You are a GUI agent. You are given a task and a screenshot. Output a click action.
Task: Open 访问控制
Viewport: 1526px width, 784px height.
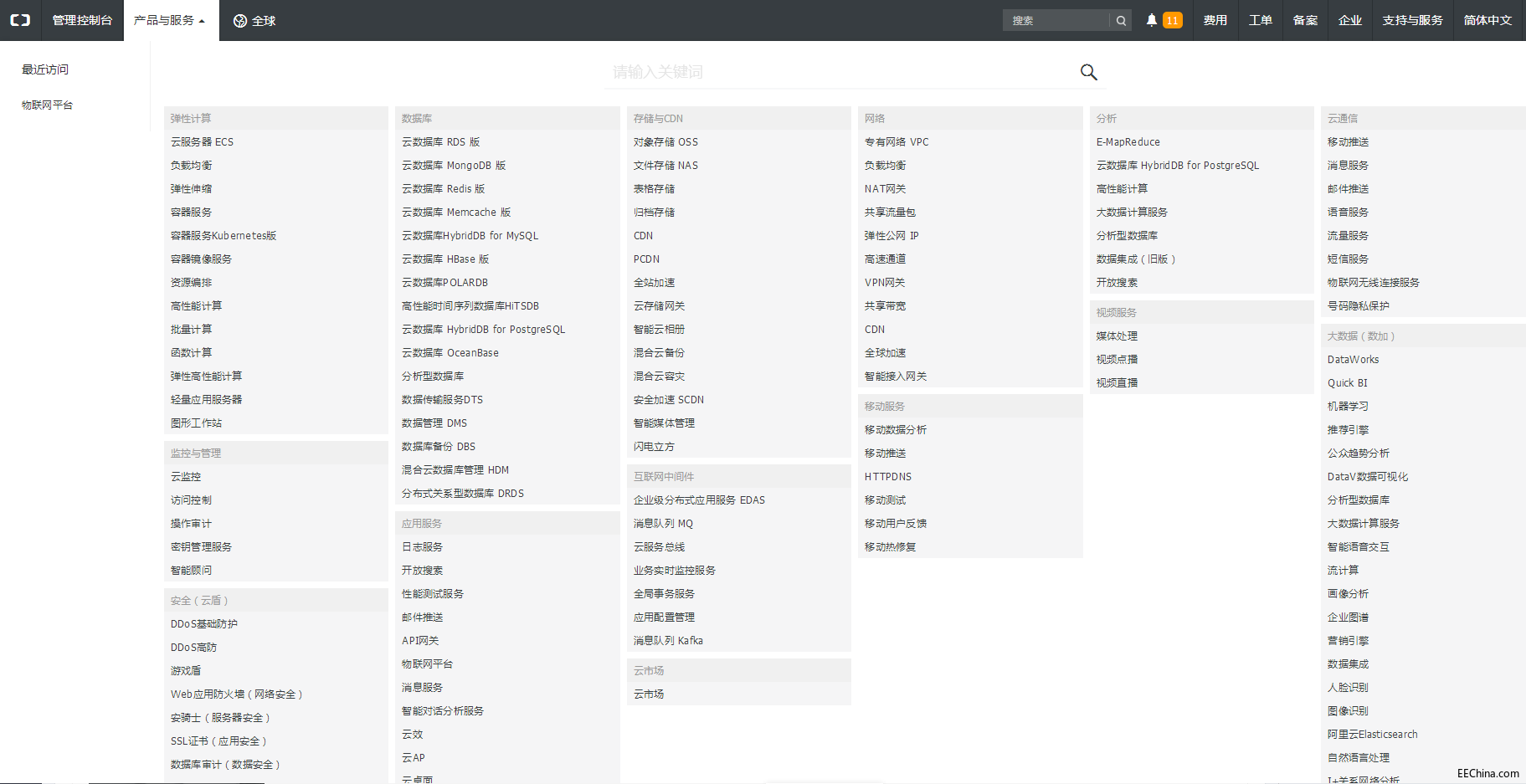[x=191, y=500]
